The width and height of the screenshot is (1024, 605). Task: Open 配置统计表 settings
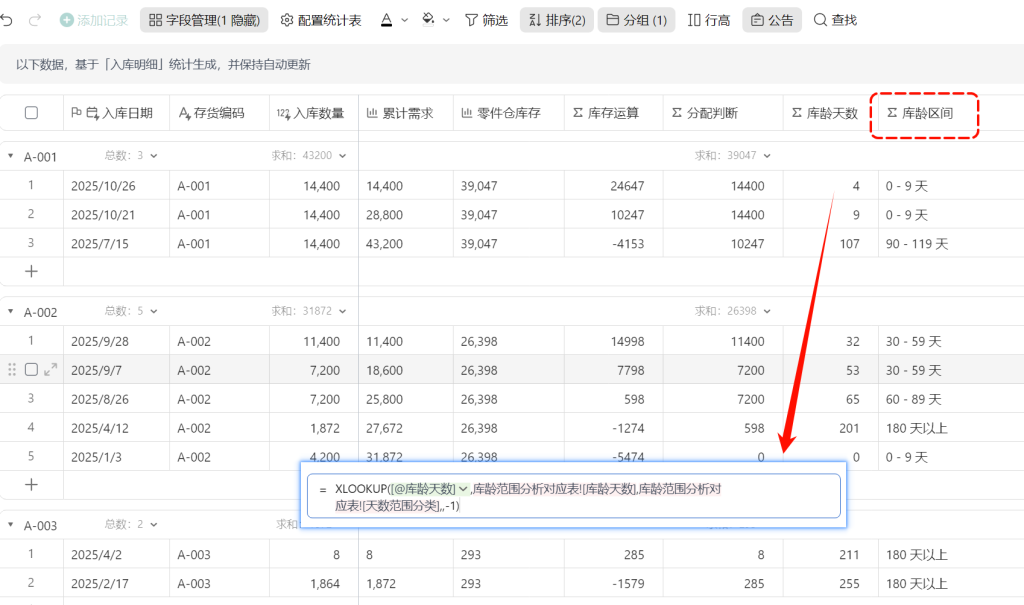321,20
